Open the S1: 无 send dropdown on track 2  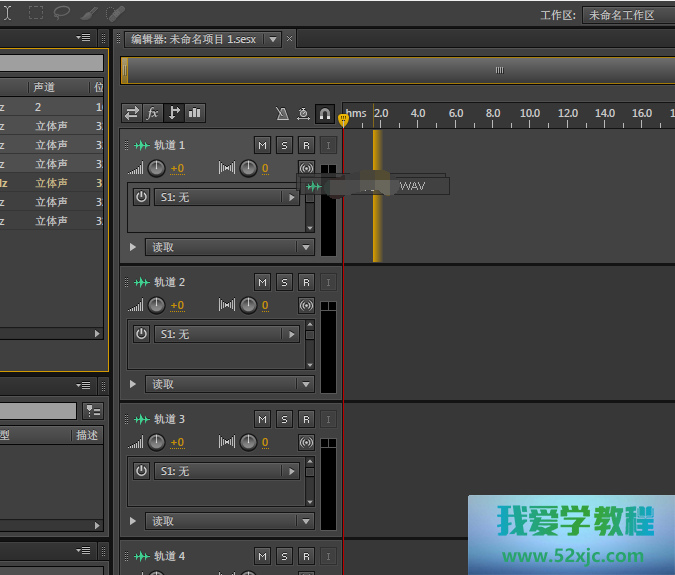(227, 334)
